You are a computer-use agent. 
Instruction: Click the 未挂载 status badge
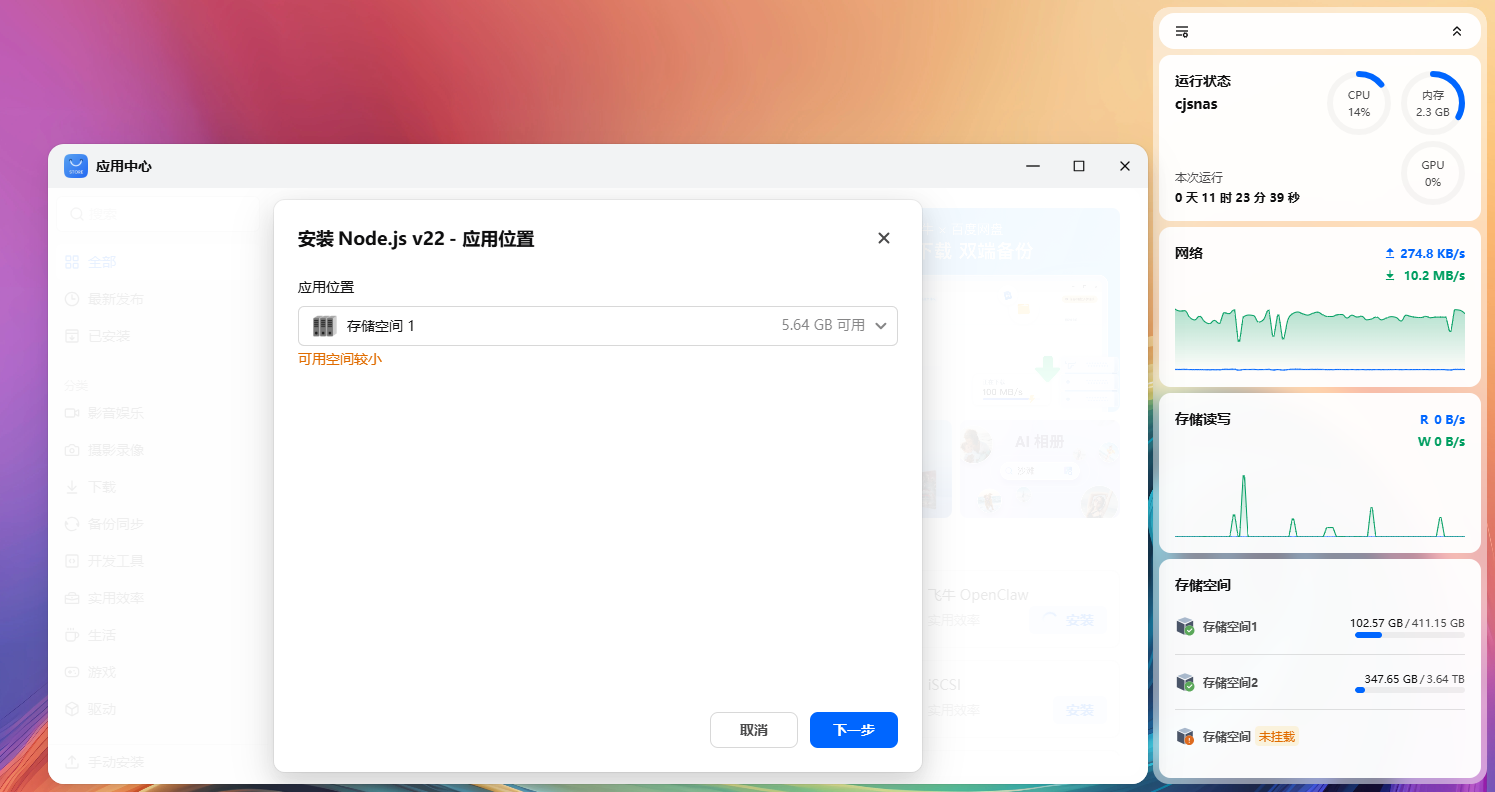(x=1277, y=736)
